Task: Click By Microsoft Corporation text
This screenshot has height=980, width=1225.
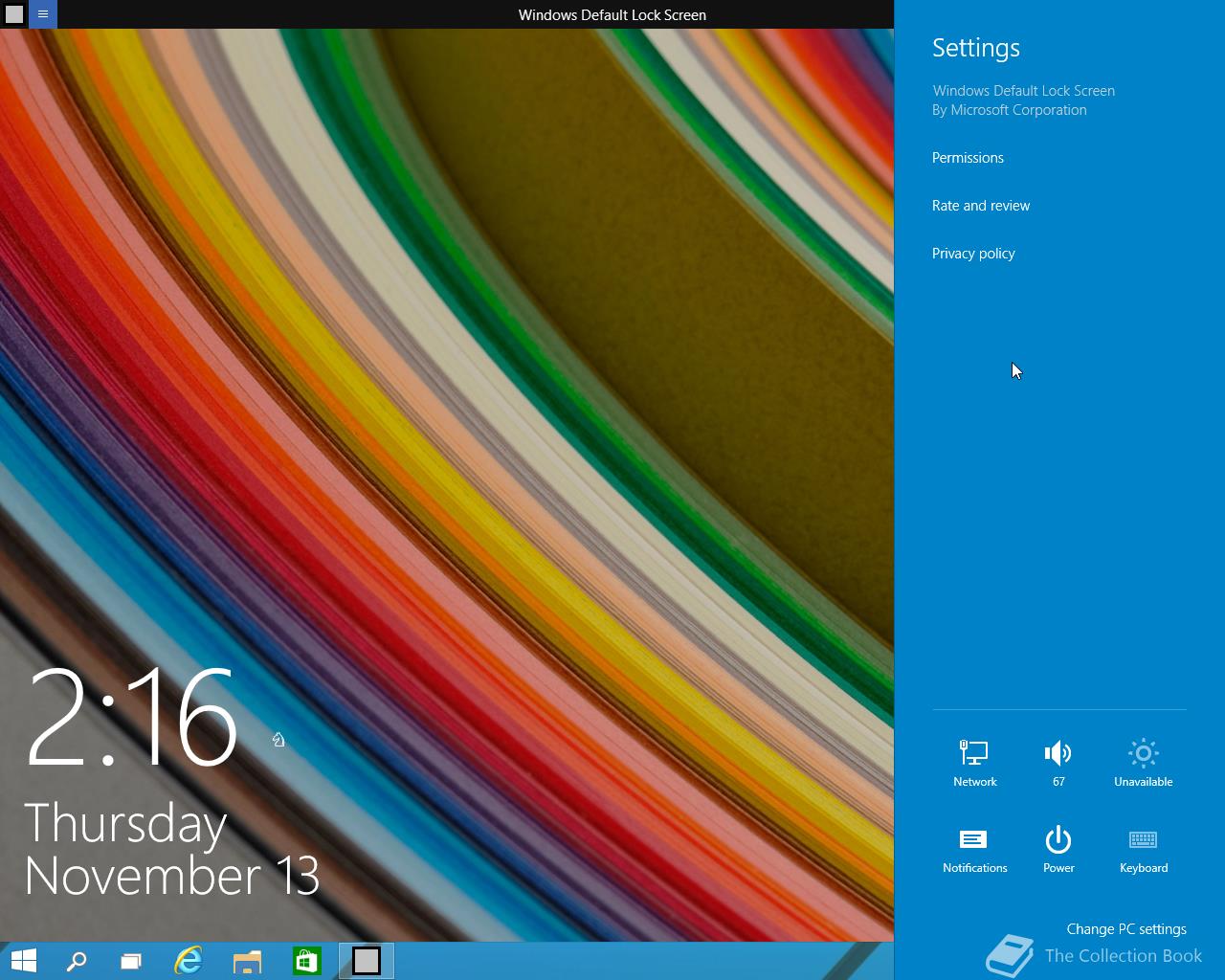Action: tap(1010, 110)
